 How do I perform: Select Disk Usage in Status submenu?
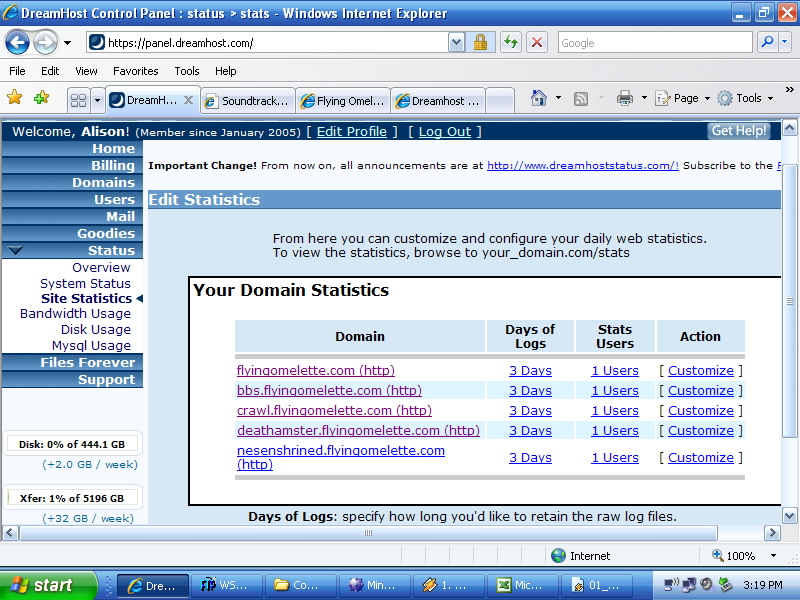click(x=95, y=330)
